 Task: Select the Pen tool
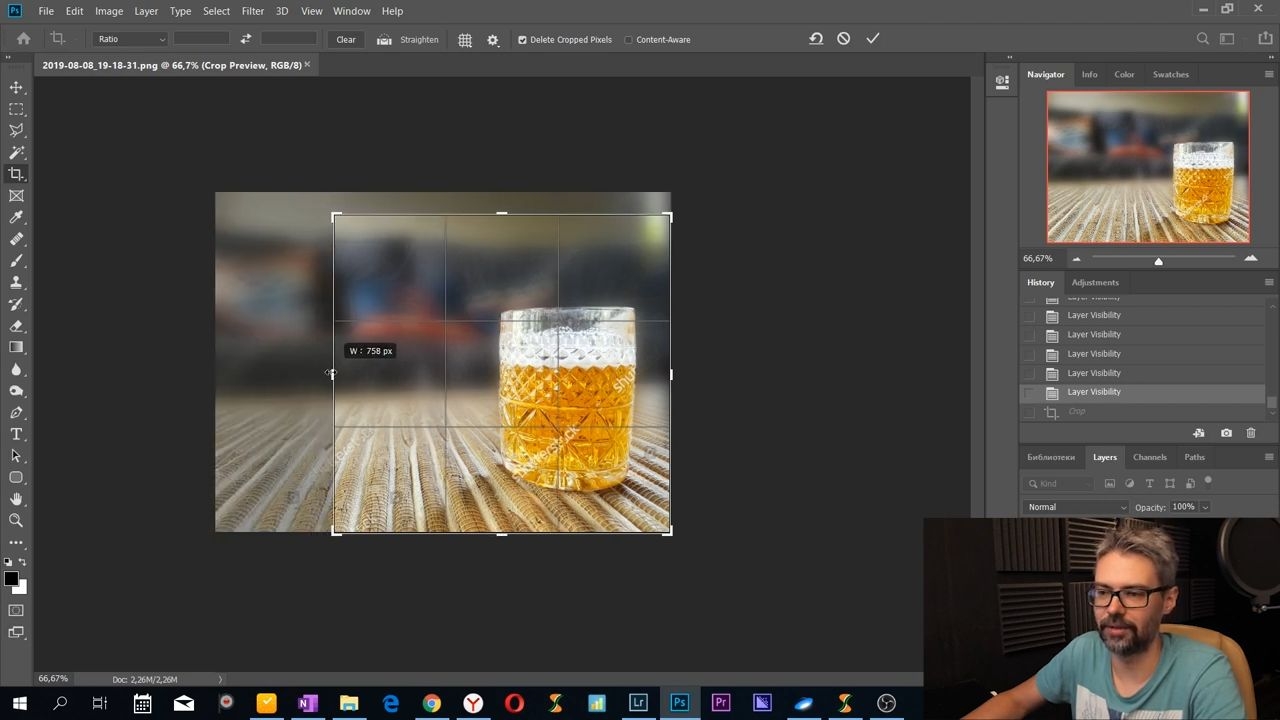coord(16,412)
